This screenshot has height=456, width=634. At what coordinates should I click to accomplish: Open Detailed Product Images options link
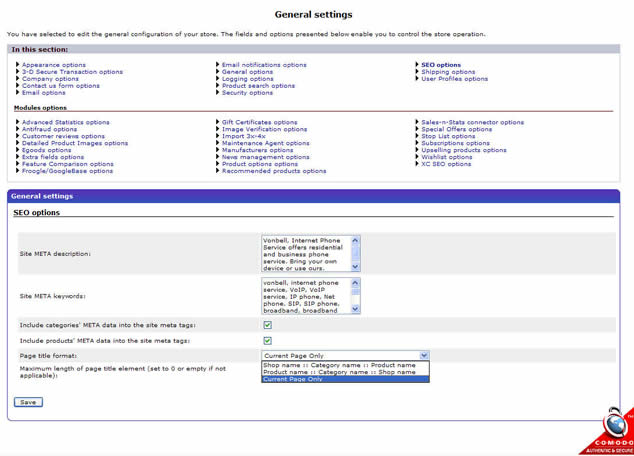click(75, 143)
